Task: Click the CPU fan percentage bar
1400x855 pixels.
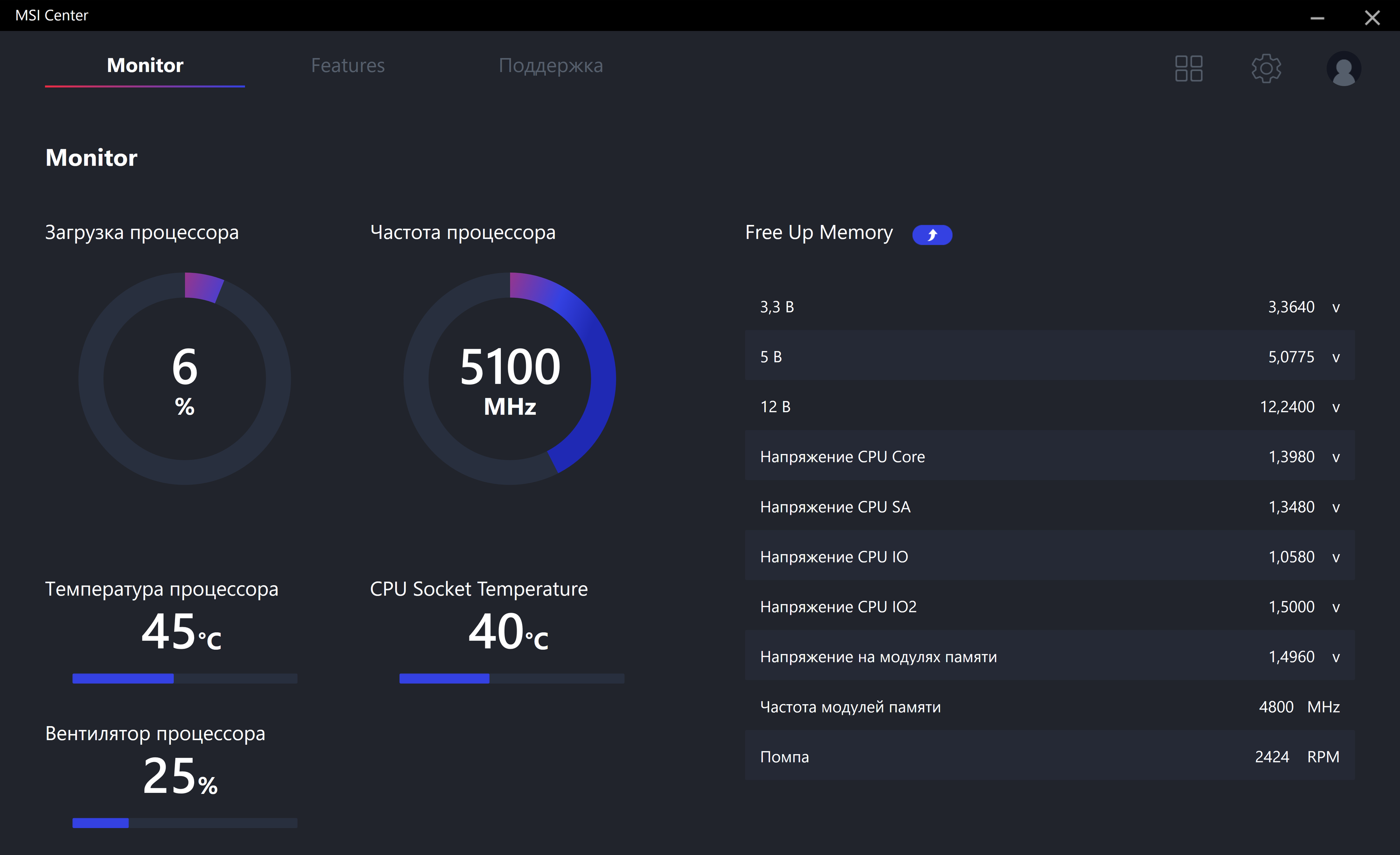Action: pos(185,823)
